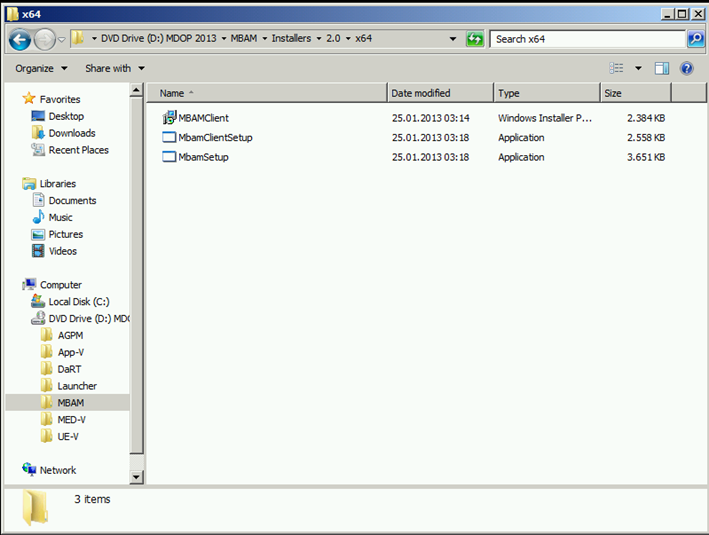The width and height of the screenshot is (709, 535).
Task: Open Libraries in navigation pane
Action: point(57,184)
